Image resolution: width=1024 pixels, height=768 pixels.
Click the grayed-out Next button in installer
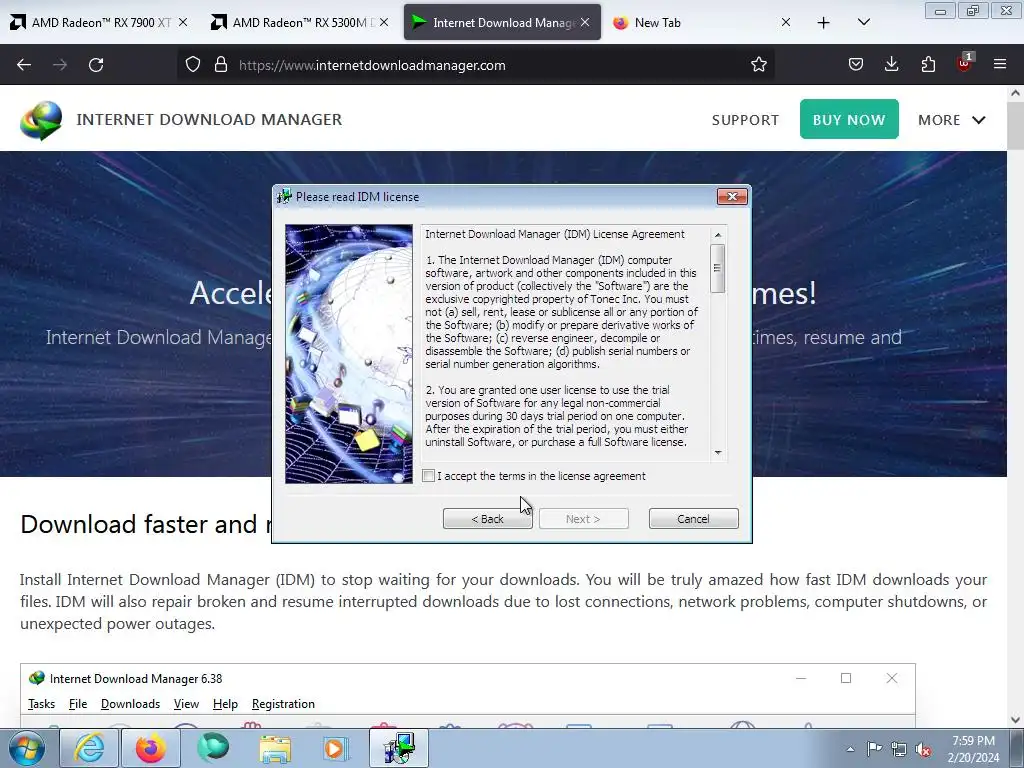pyautogui.click(x=583, y=519)
